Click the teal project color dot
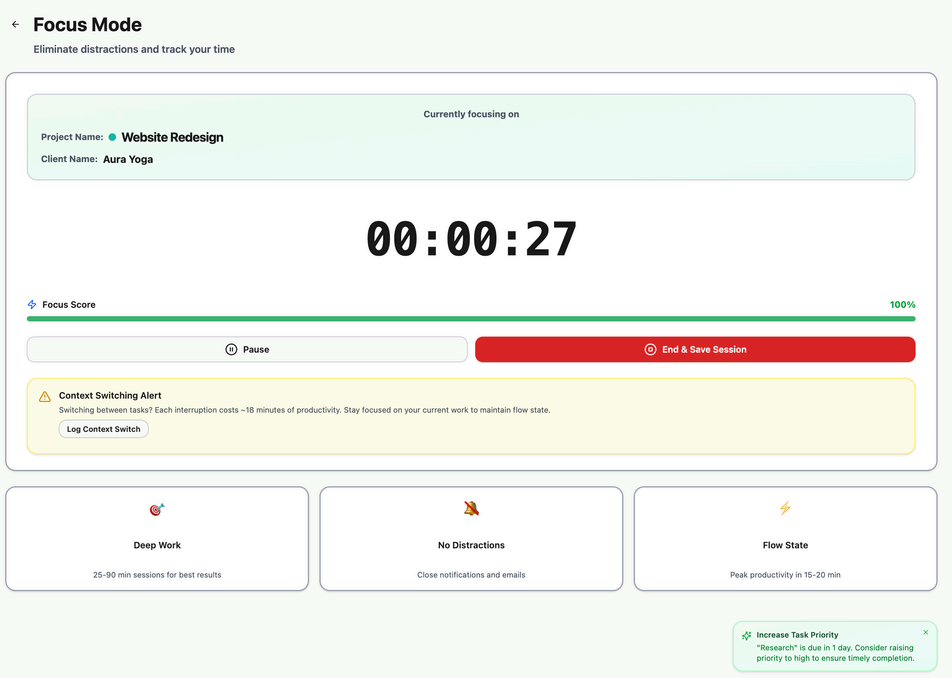 (x=112, y=137)
